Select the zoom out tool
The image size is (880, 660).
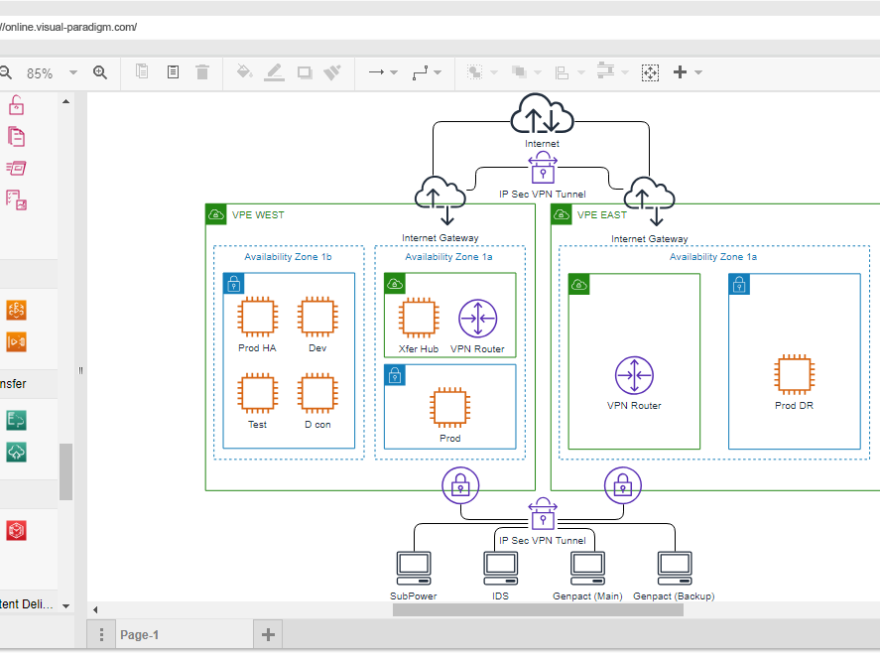pyautogui.click(x=6, y=72)
